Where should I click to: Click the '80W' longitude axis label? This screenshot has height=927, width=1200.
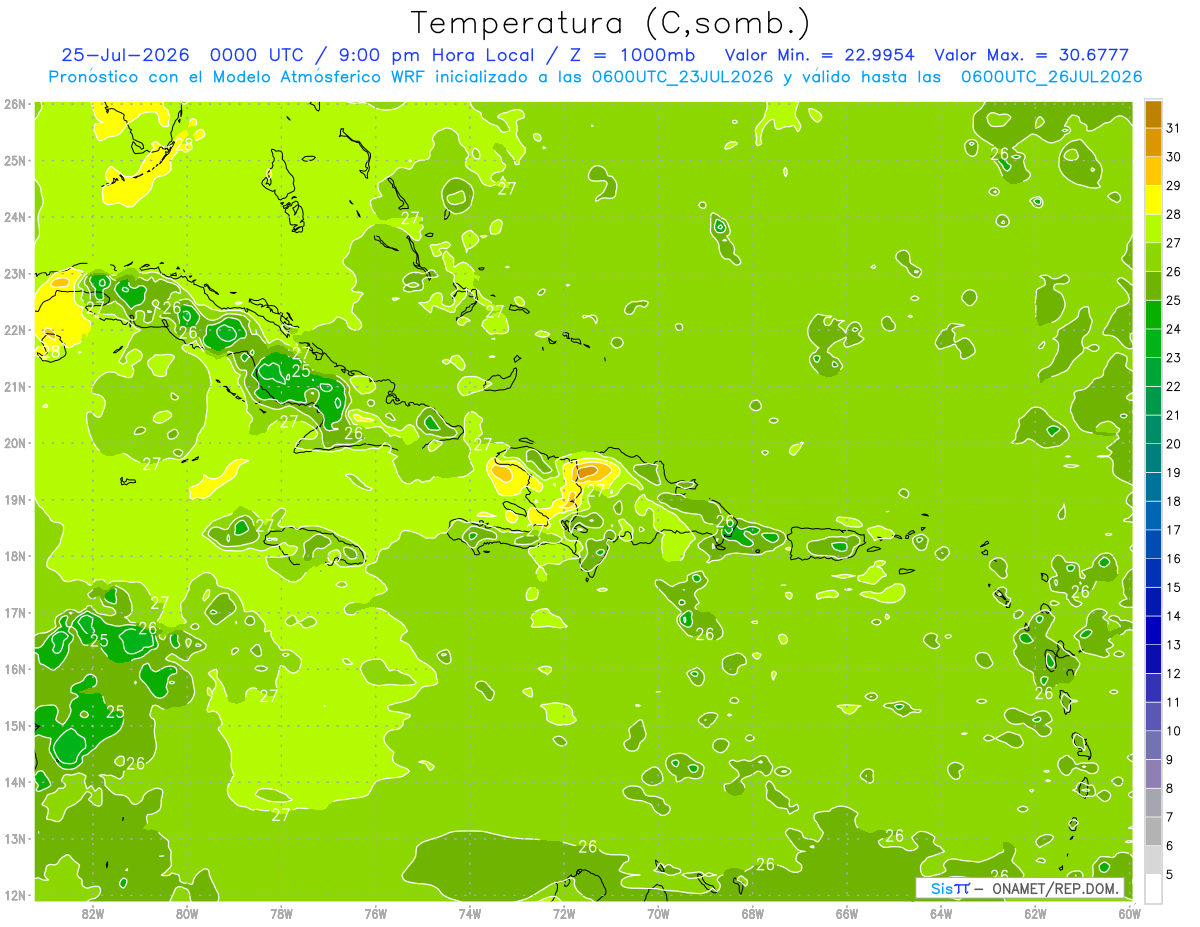[187, 914]
